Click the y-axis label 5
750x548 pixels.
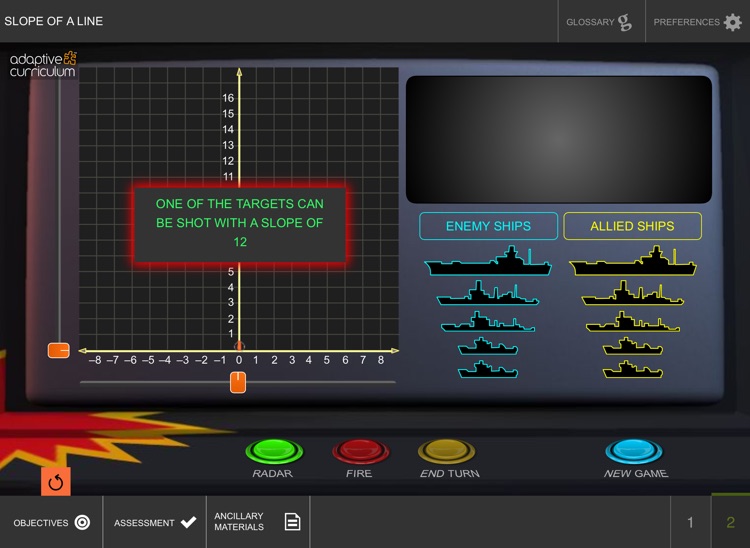click(231, 272)
